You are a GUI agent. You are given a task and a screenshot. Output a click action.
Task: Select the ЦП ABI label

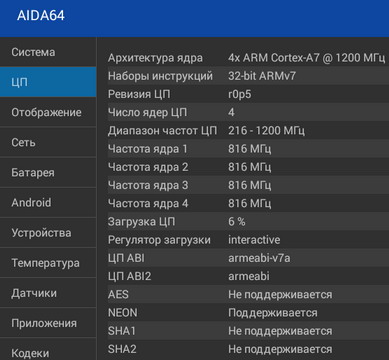point(126,258)
